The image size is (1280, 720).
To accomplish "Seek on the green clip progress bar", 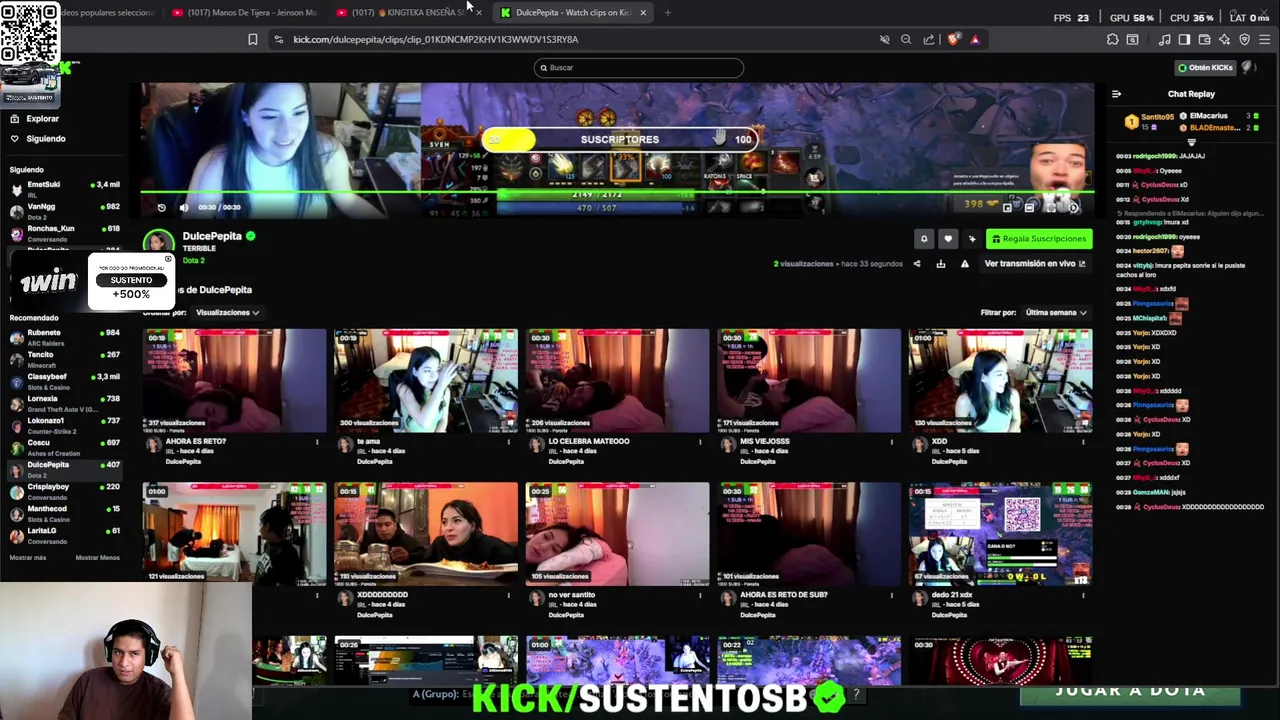I will coord(617,192).
